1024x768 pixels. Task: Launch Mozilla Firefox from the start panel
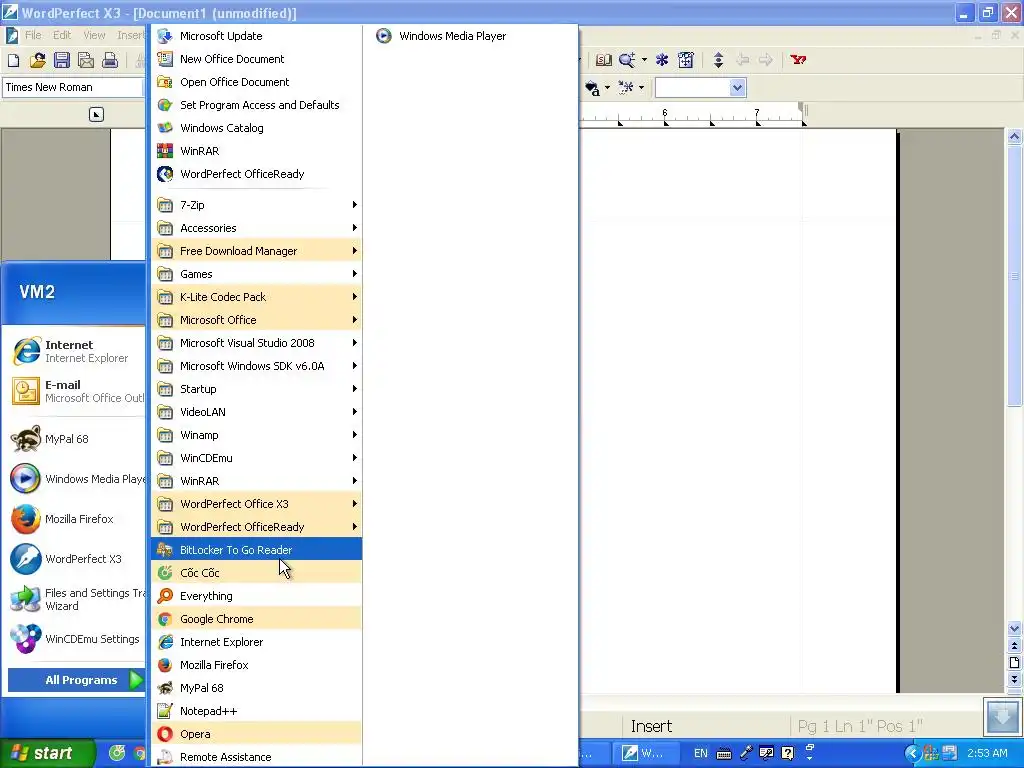(x=76, y=519)
